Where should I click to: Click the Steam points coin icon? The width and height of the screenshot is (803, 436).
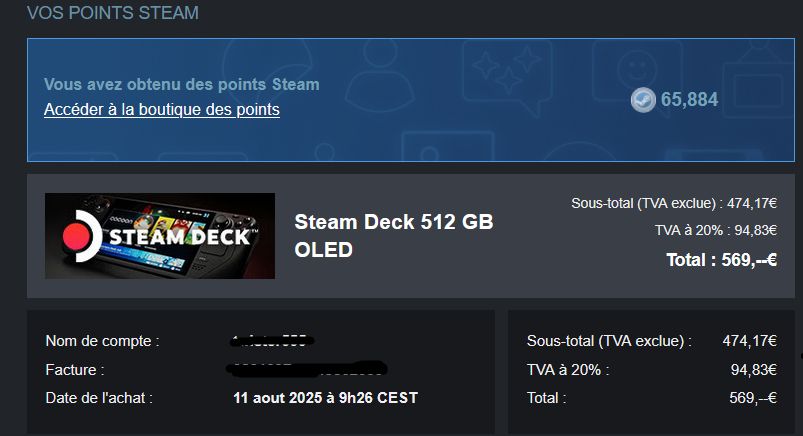click(x=643, y=99)
